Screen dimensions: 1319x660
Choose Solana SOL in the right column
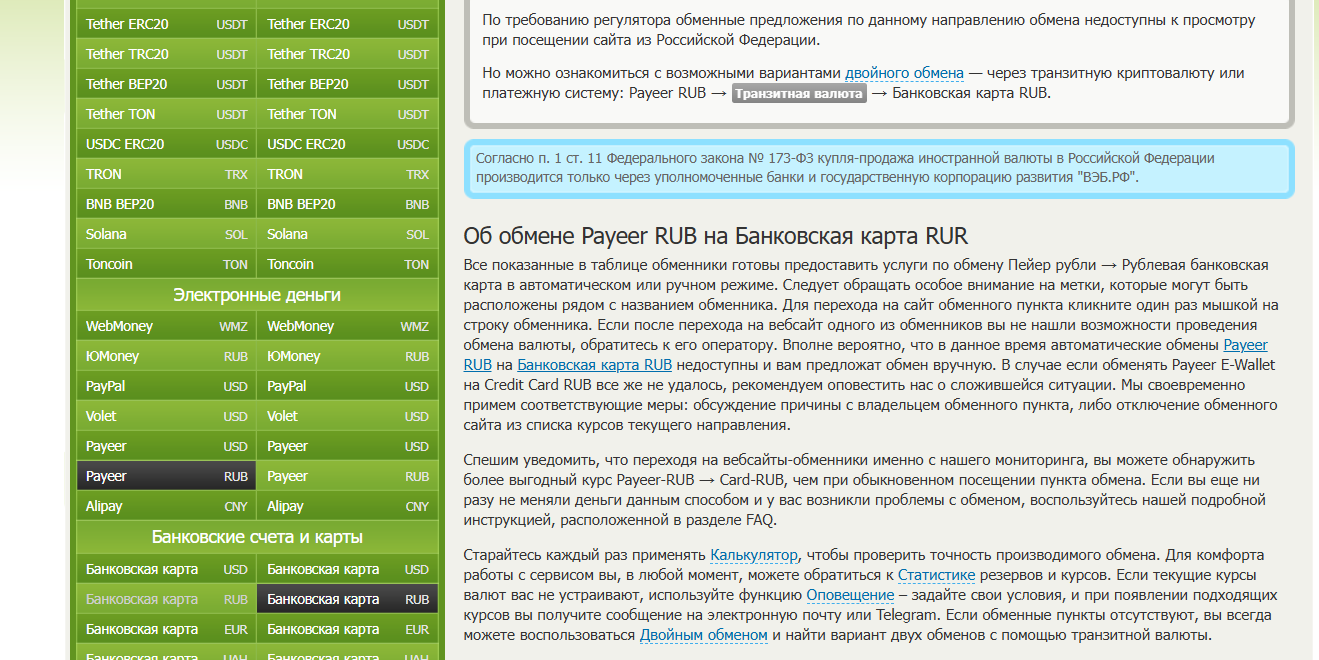point(347,234)
